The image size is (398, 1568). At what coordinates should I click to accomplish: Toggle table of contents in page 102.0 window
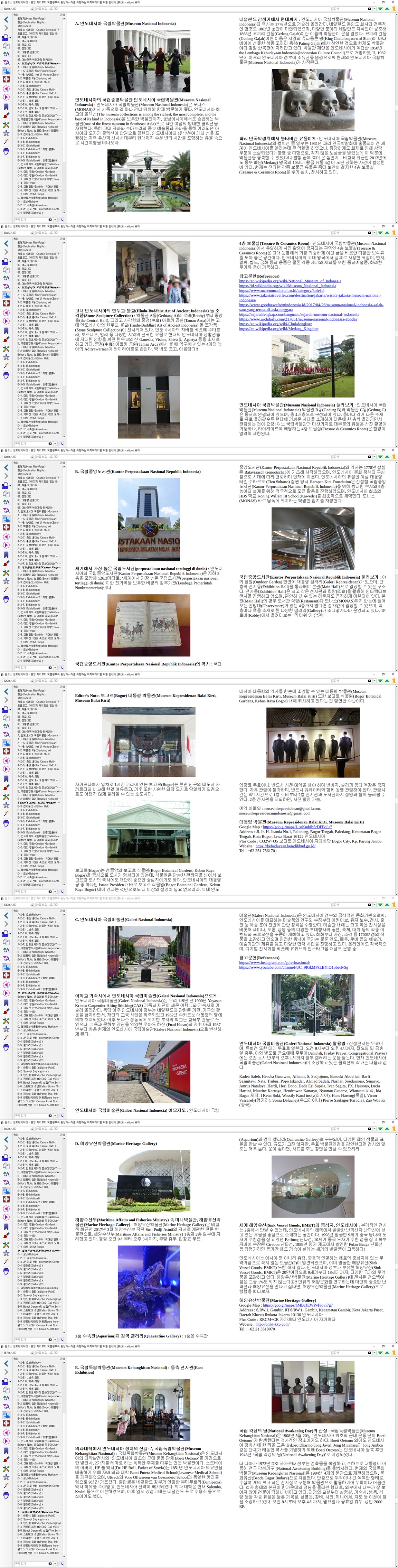coord(6,71)
